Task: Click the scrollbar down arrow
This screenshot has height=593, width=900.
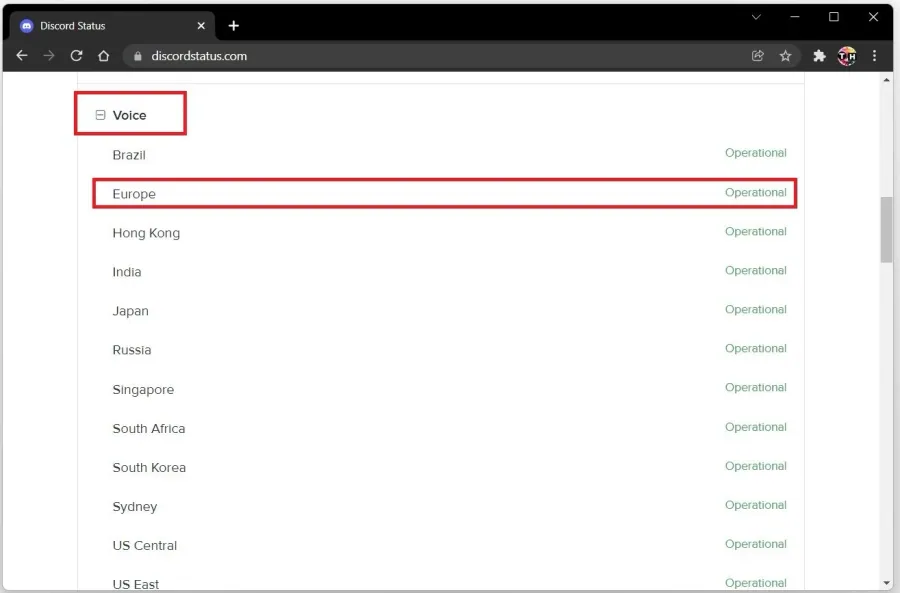Action: point(886,583)
